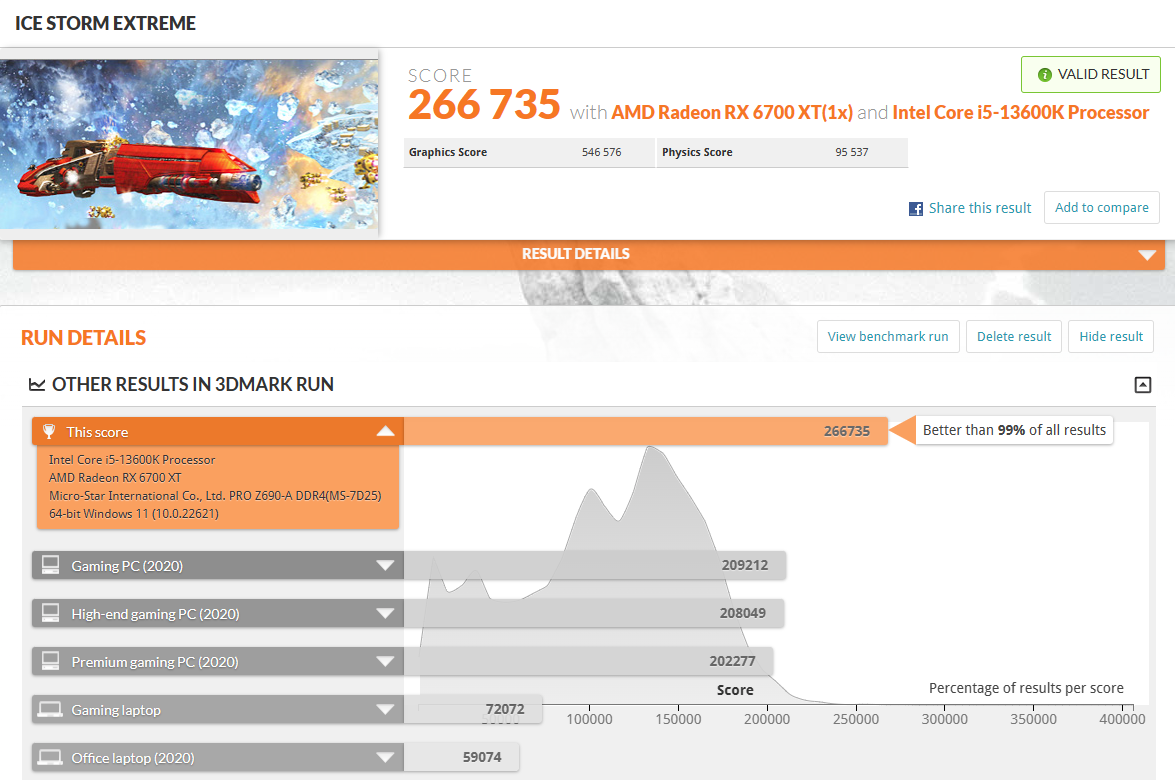This screenshot has height=780, width=1175.
Task: Click the Ice Storm Extreme spaceship thumbnail
Action: [x=189, y=144]
